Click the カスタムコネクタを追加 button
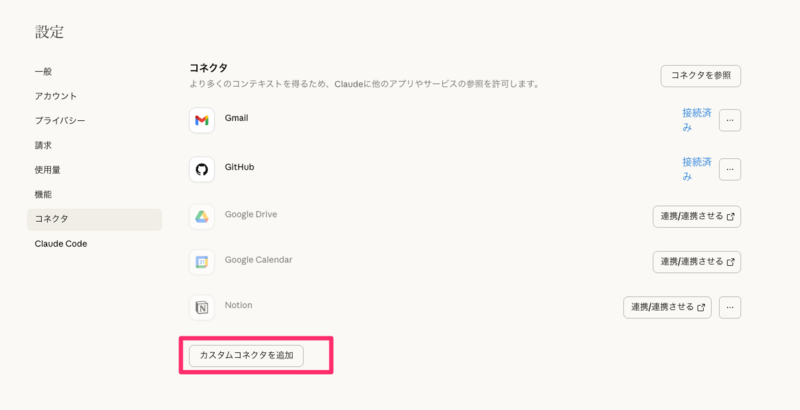The image size is (800, 410). click(246, 356)
